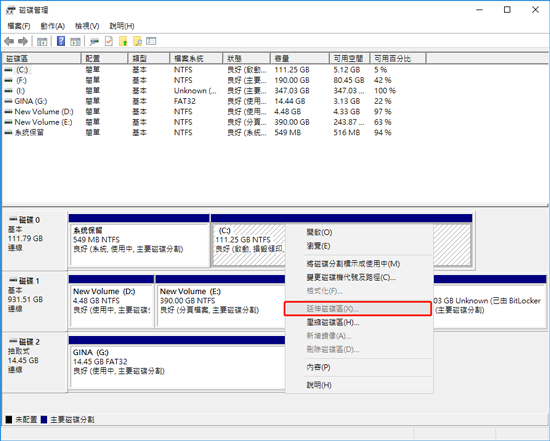
Task: Click the greyed 刪除磁碟區(D)... entry
Action: pos(359,350)
